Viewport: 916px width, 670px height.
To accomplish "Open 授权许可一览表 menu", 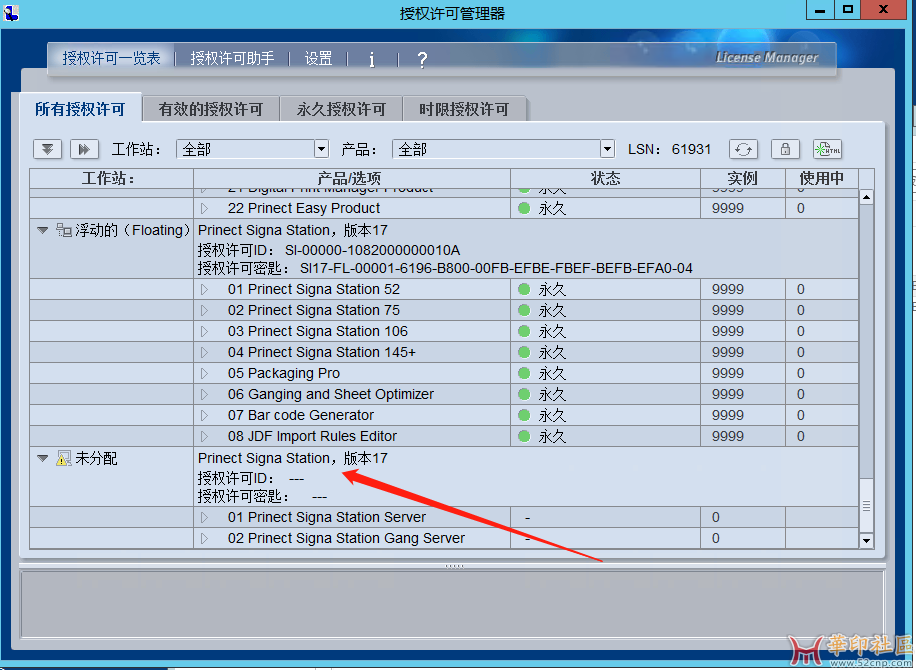I will coord(111,58).
